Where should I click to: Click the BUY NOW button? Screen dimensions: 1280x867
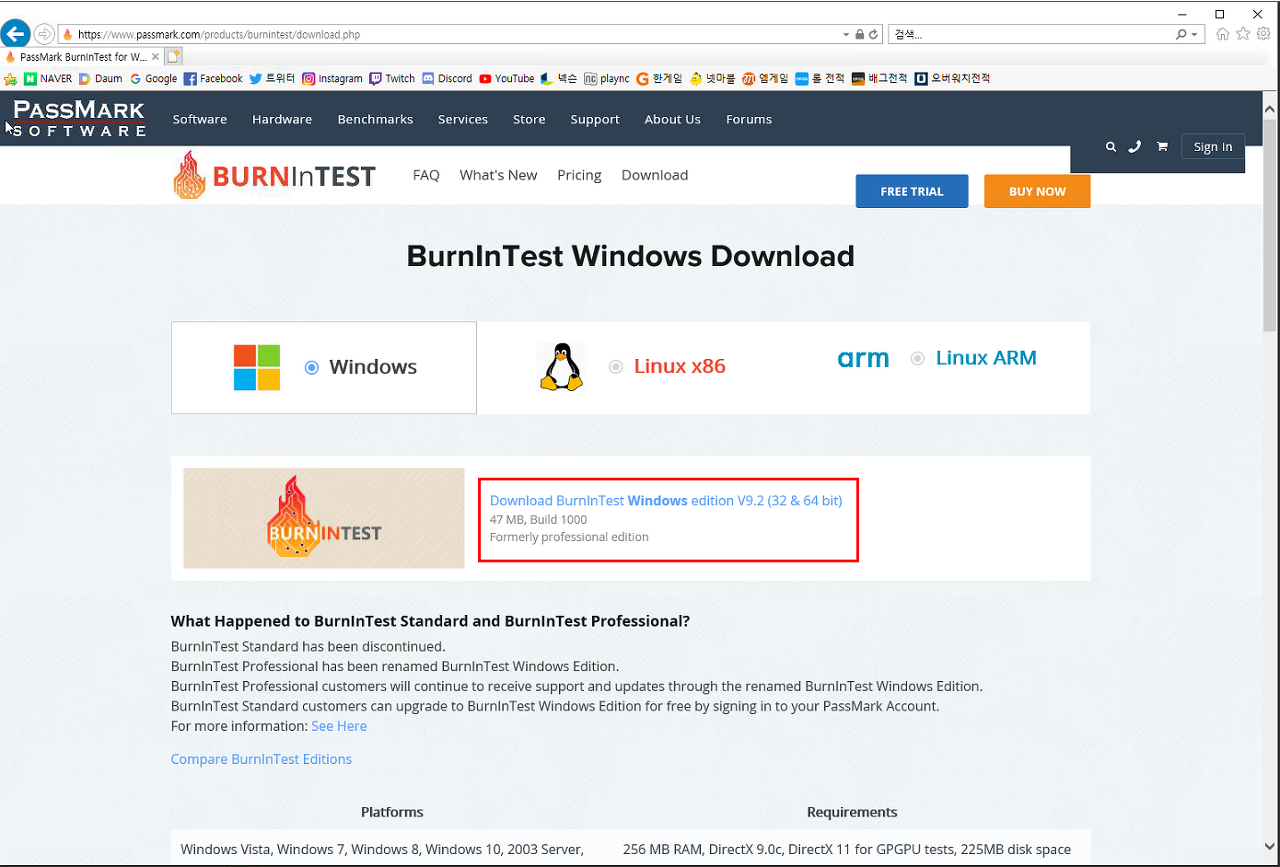click(1037, 191)
